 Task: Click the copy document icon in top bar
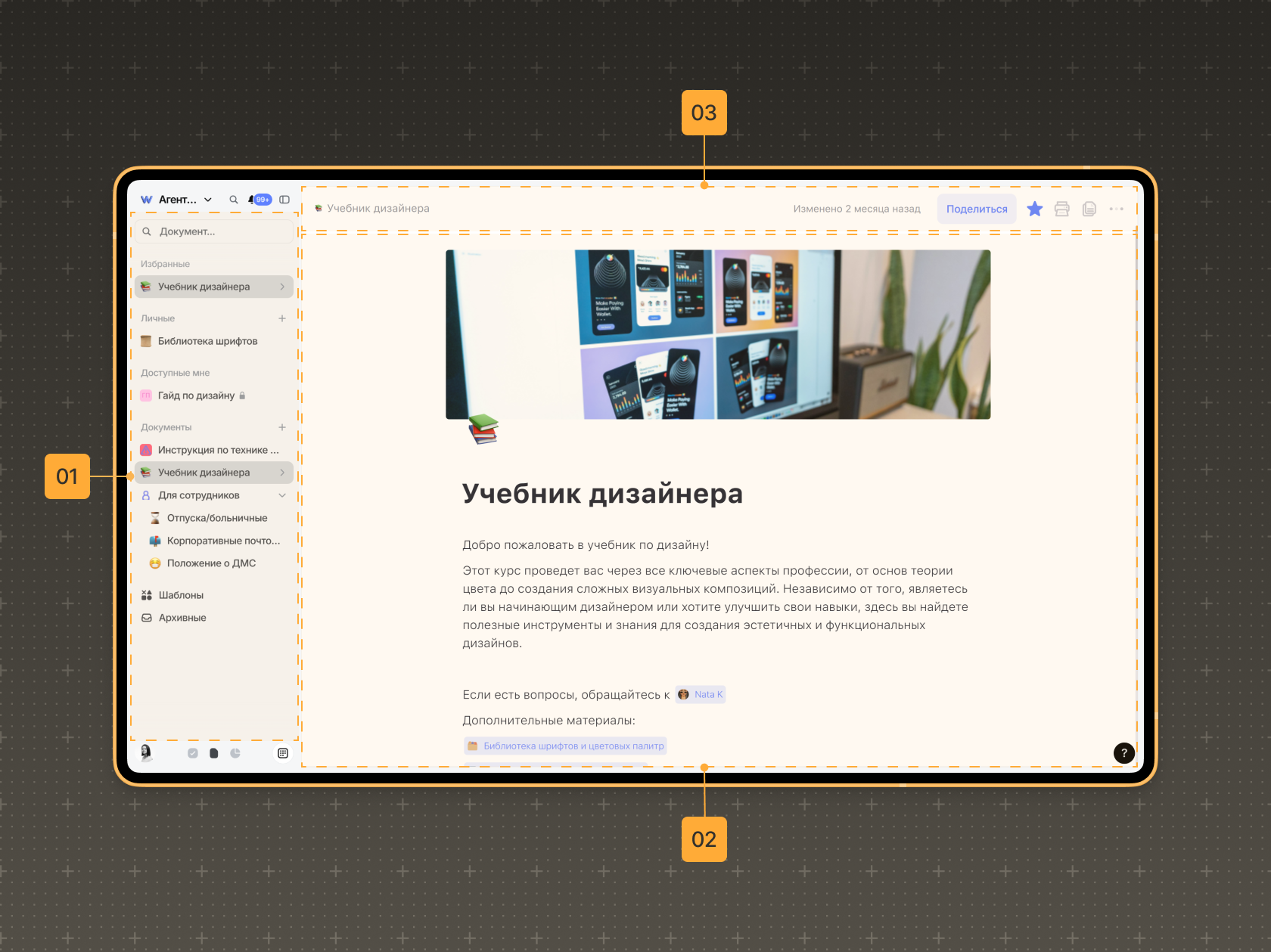[1089, 209]
